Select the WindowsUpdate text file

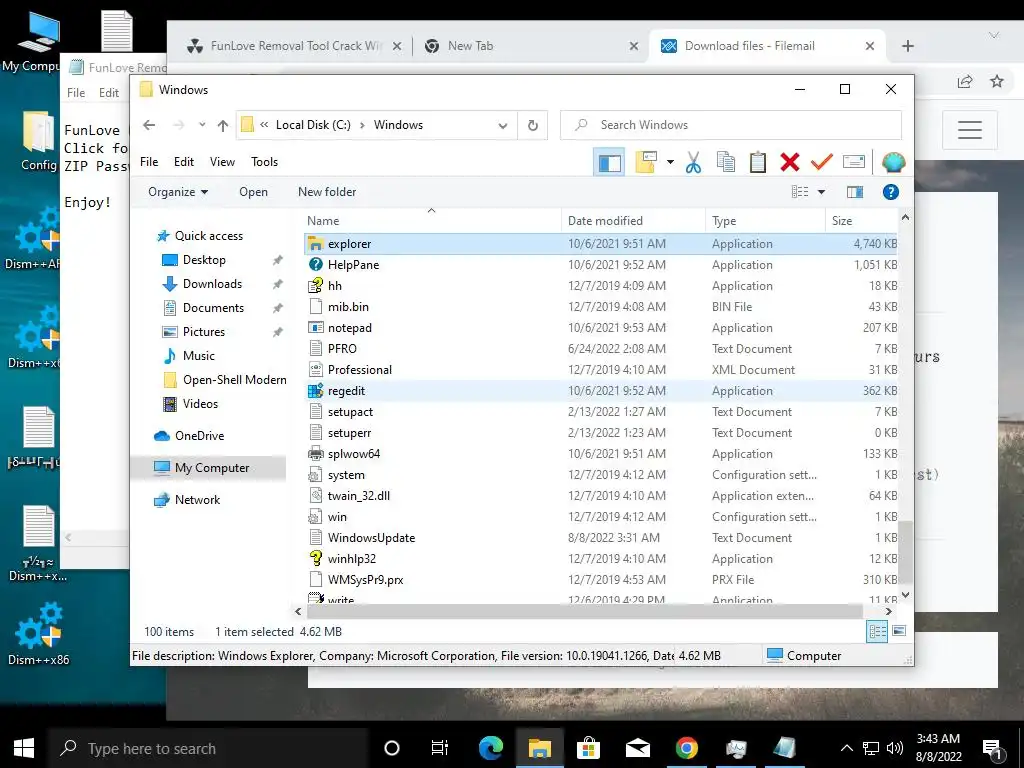[371, 537]
